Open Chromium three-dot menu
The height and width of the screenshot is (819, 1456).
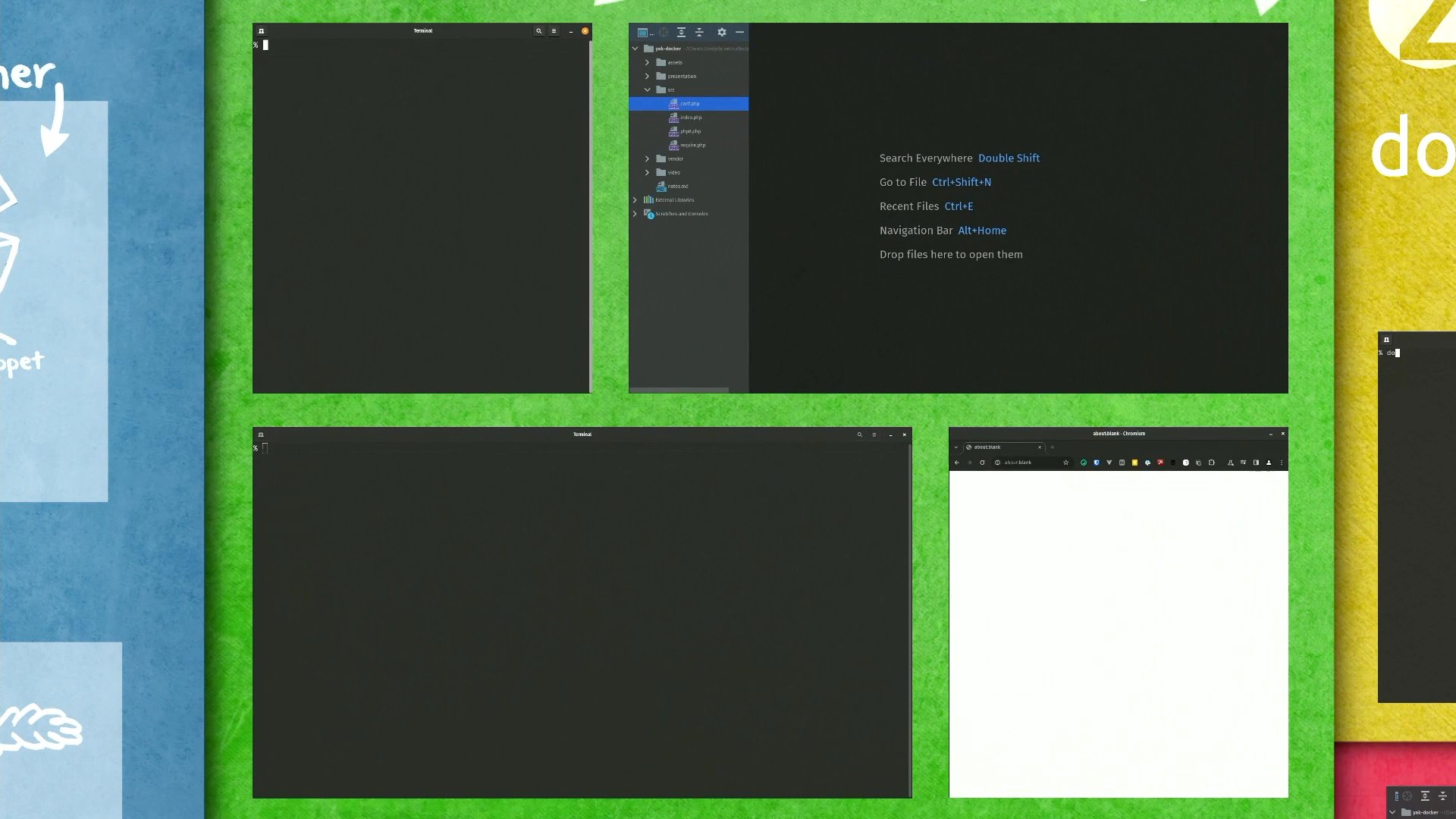[x=1282, y=463]
